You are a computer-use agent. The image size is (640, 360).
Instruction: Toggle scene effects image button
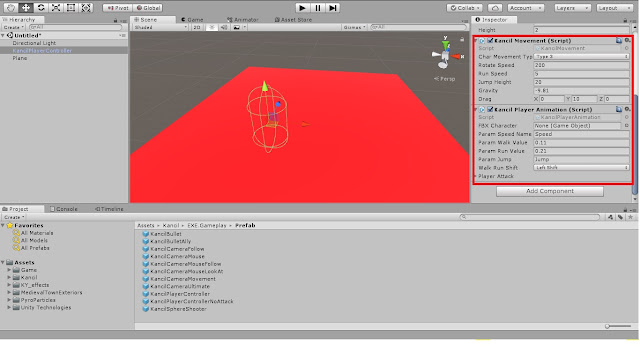click(x=236, y=27)
